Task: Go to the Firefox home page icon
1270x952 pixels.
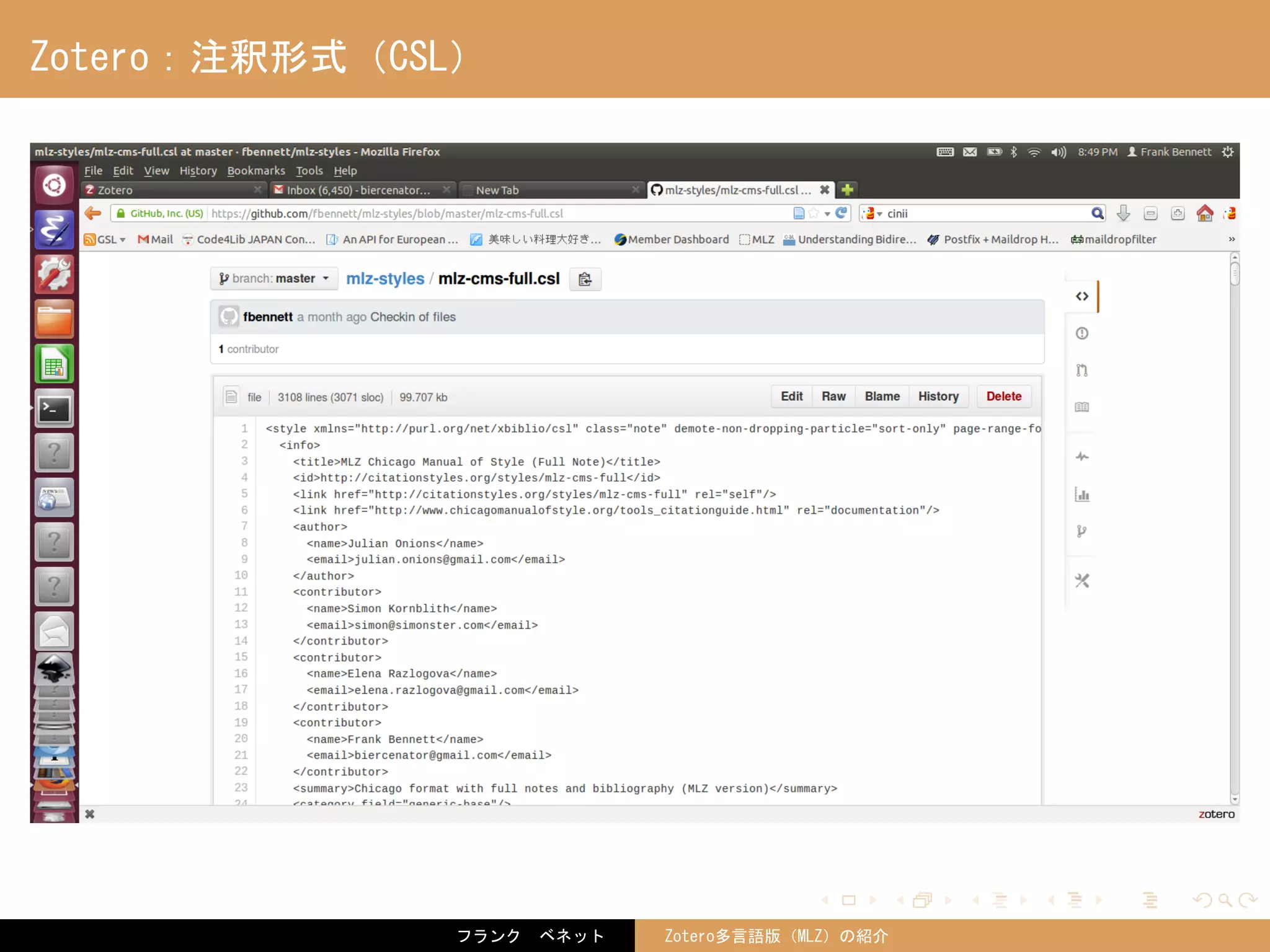Action: point(1204,213)
